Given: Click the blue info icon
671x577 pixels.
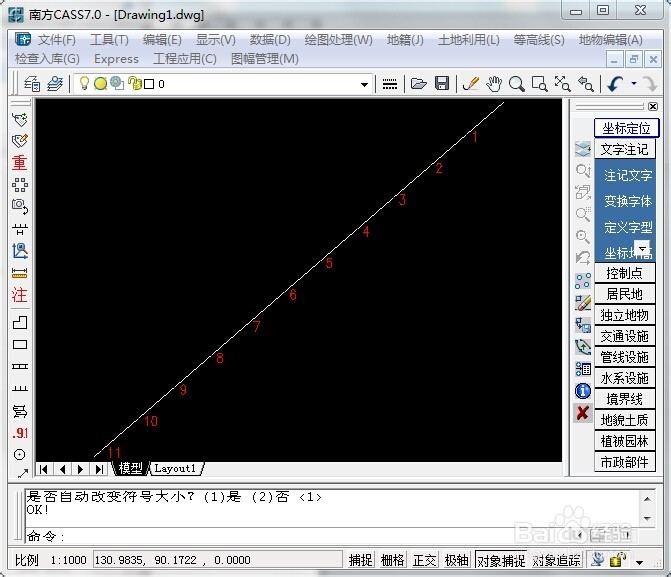Looking at the screenshot, I should (x=583, y=391).
